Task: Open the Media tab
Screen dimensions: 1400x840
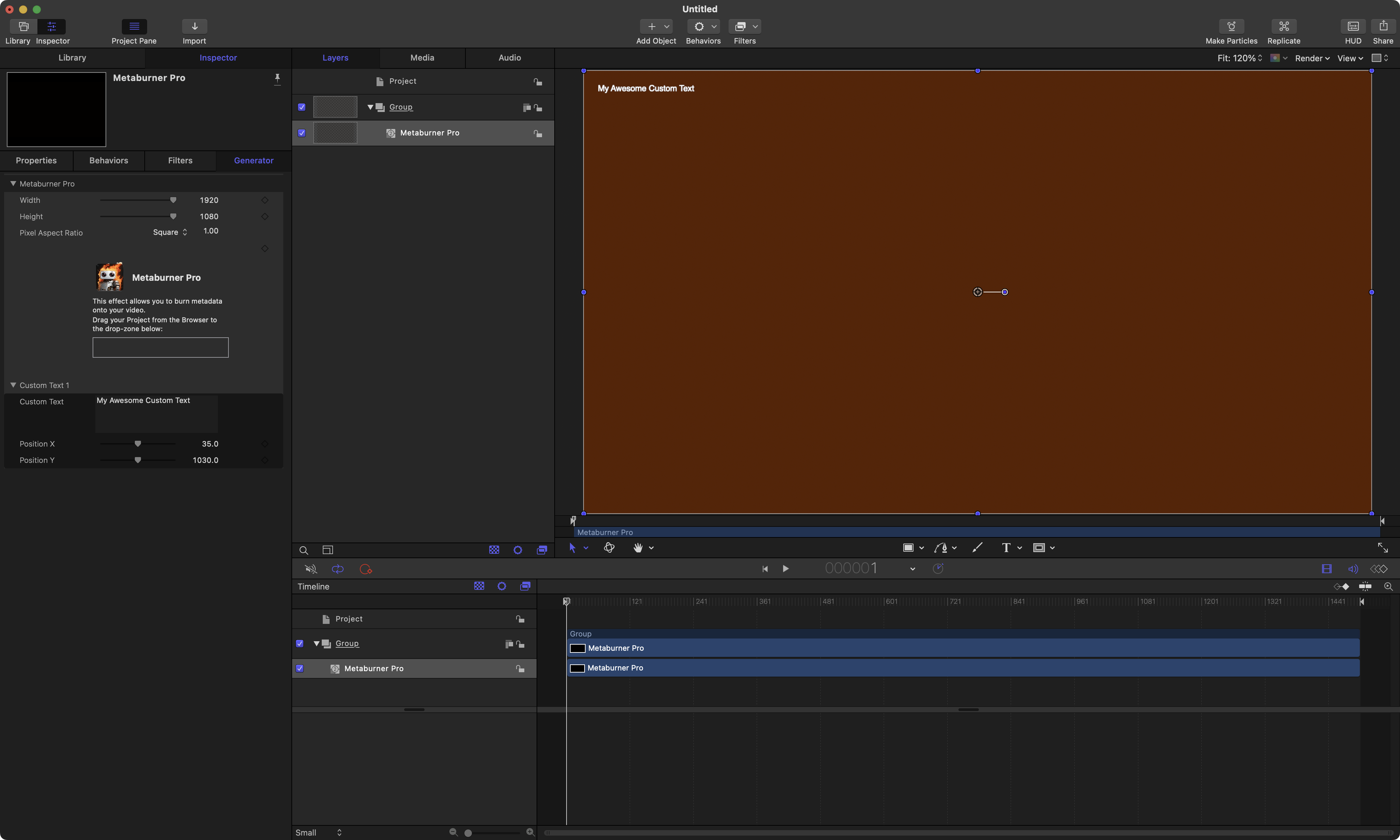Action: pos(422,58)
